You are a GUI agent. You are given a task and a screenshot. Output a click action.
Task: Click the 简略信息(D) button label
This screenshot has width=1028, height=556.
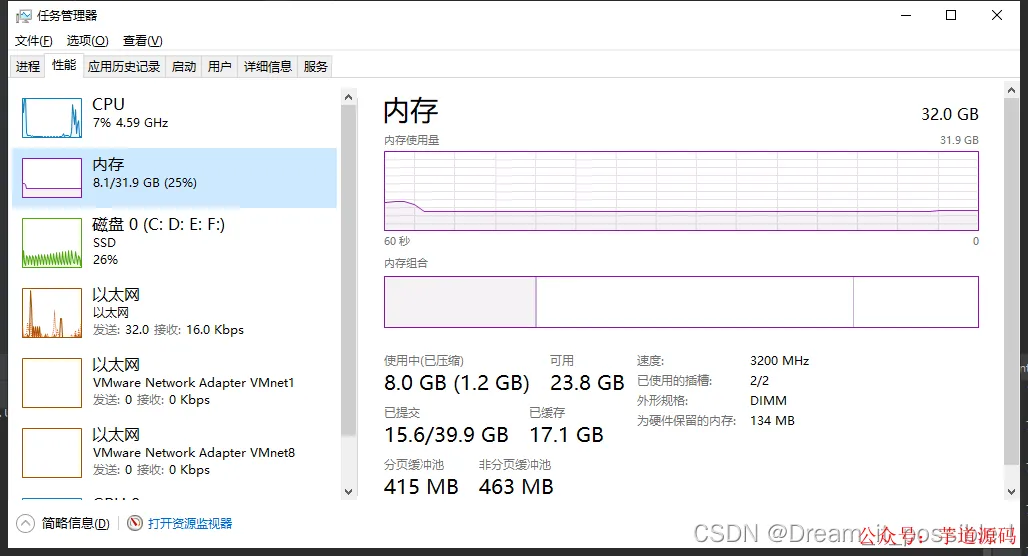click(75, 523)
